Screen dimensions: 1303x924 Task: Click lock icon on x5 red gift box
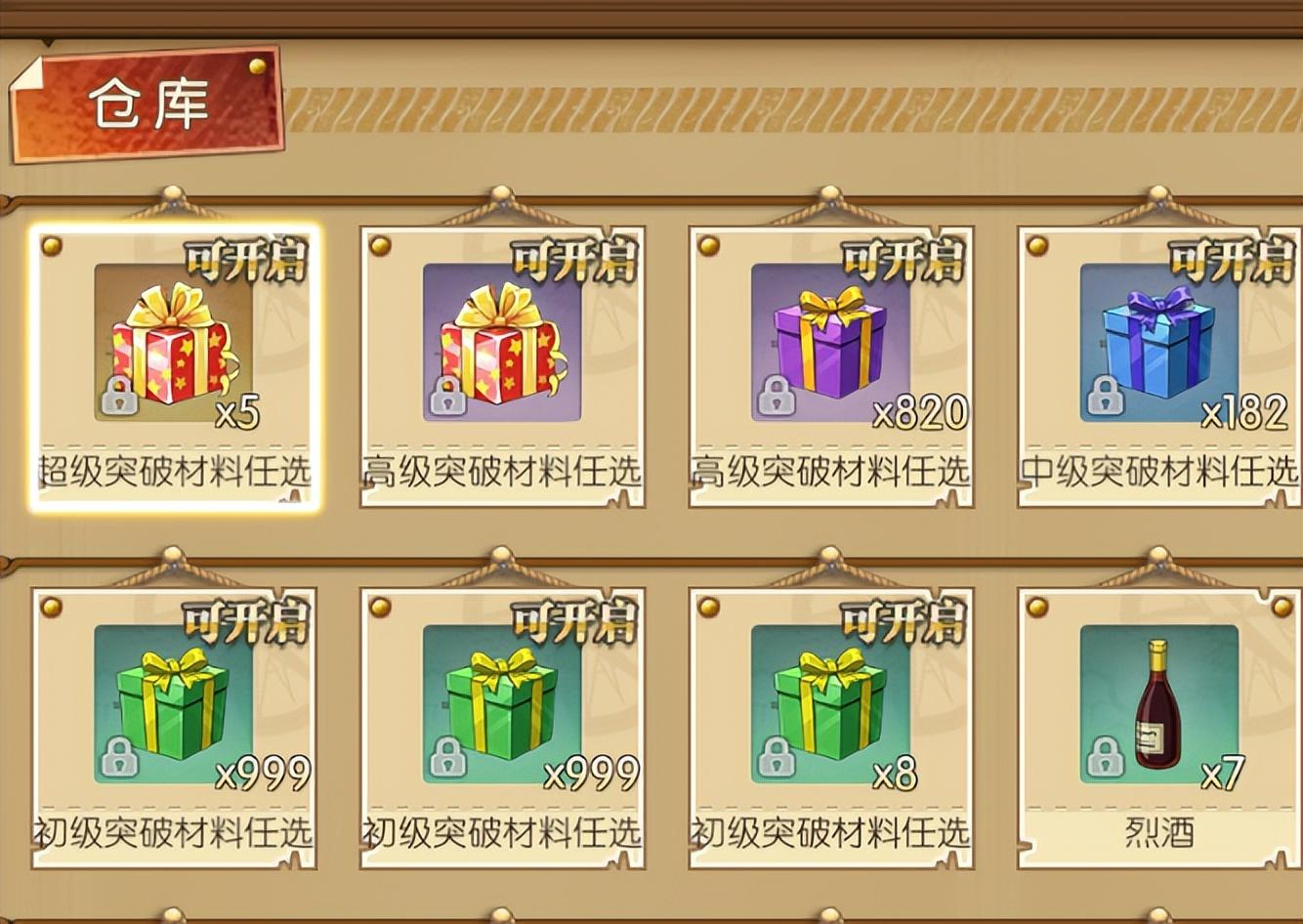(x=119, y=396)
